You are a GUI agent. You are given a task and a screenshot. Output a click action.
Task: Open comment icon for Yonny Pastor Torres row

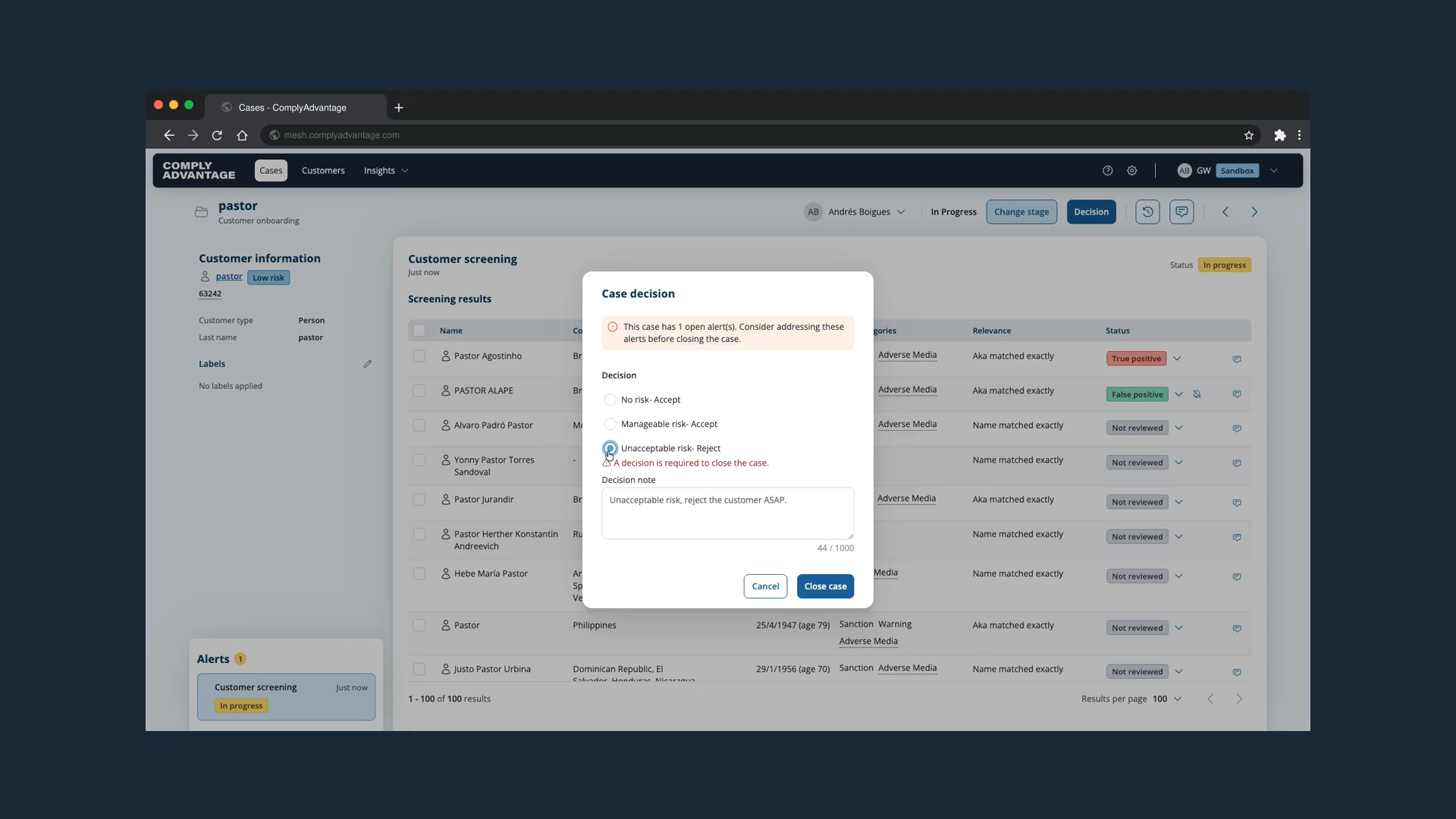1237,463
